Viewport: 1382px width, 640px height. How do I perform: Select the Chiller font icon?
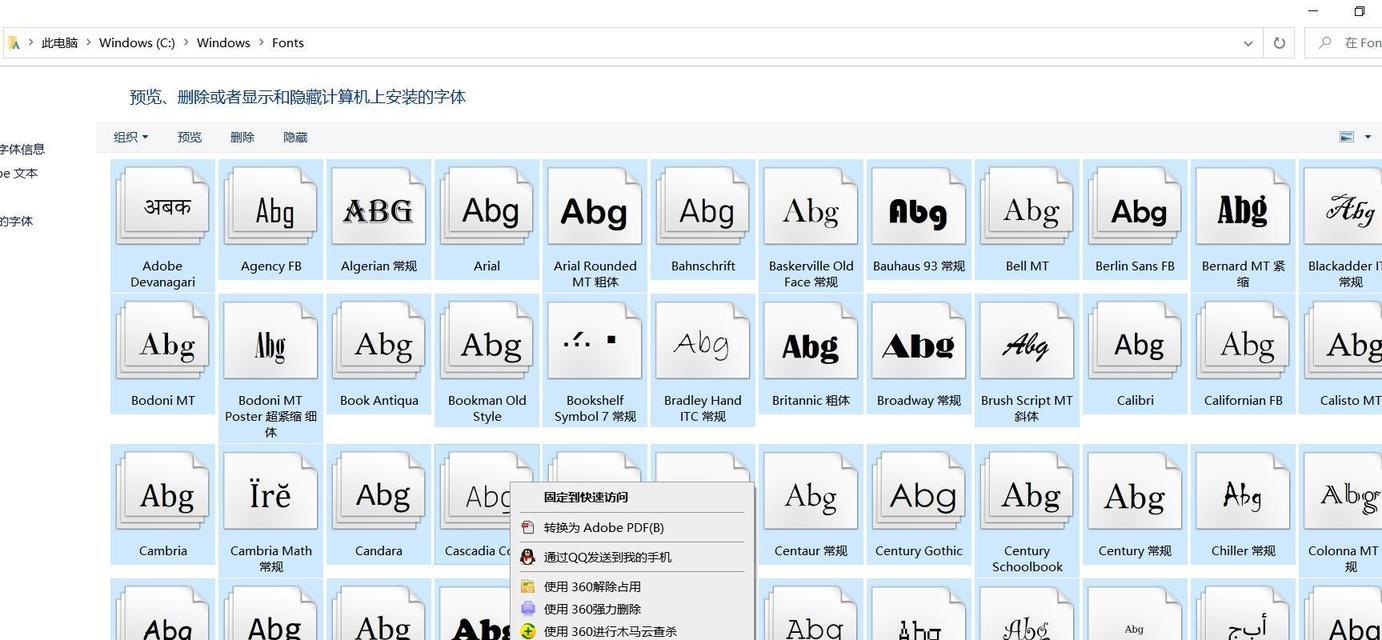(x=1243, y=491)
